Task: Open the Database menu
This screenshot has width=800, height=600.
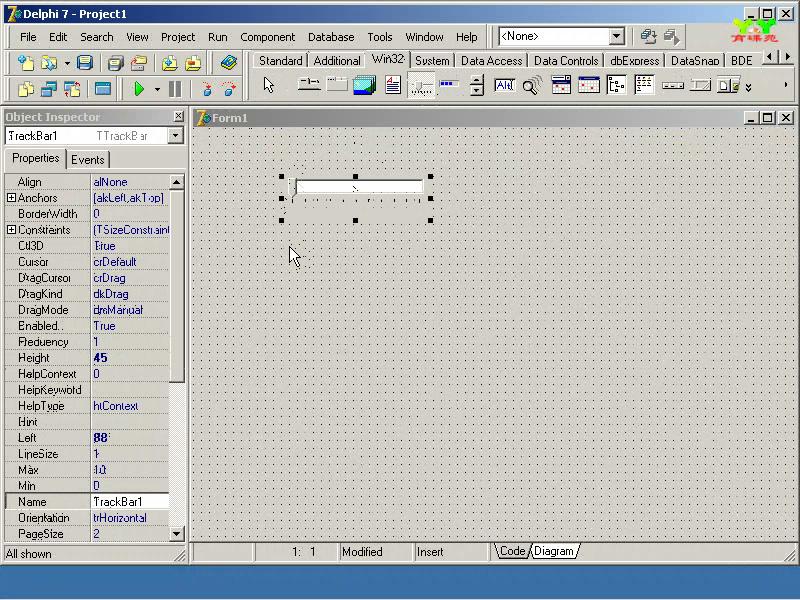Action: 331,37
